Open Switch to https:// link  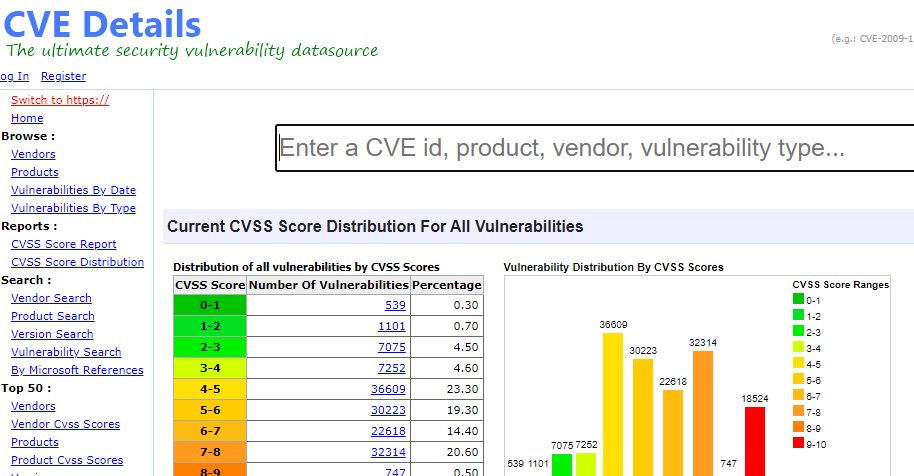click(x=60, y=100)
